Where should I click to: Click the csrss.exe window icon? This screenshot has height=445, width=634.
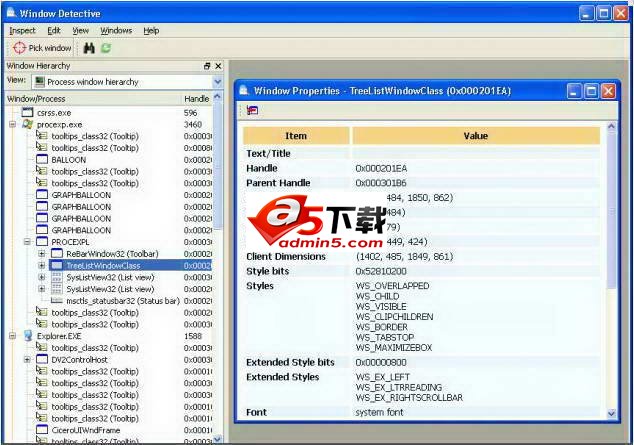(x=27, y=113)
